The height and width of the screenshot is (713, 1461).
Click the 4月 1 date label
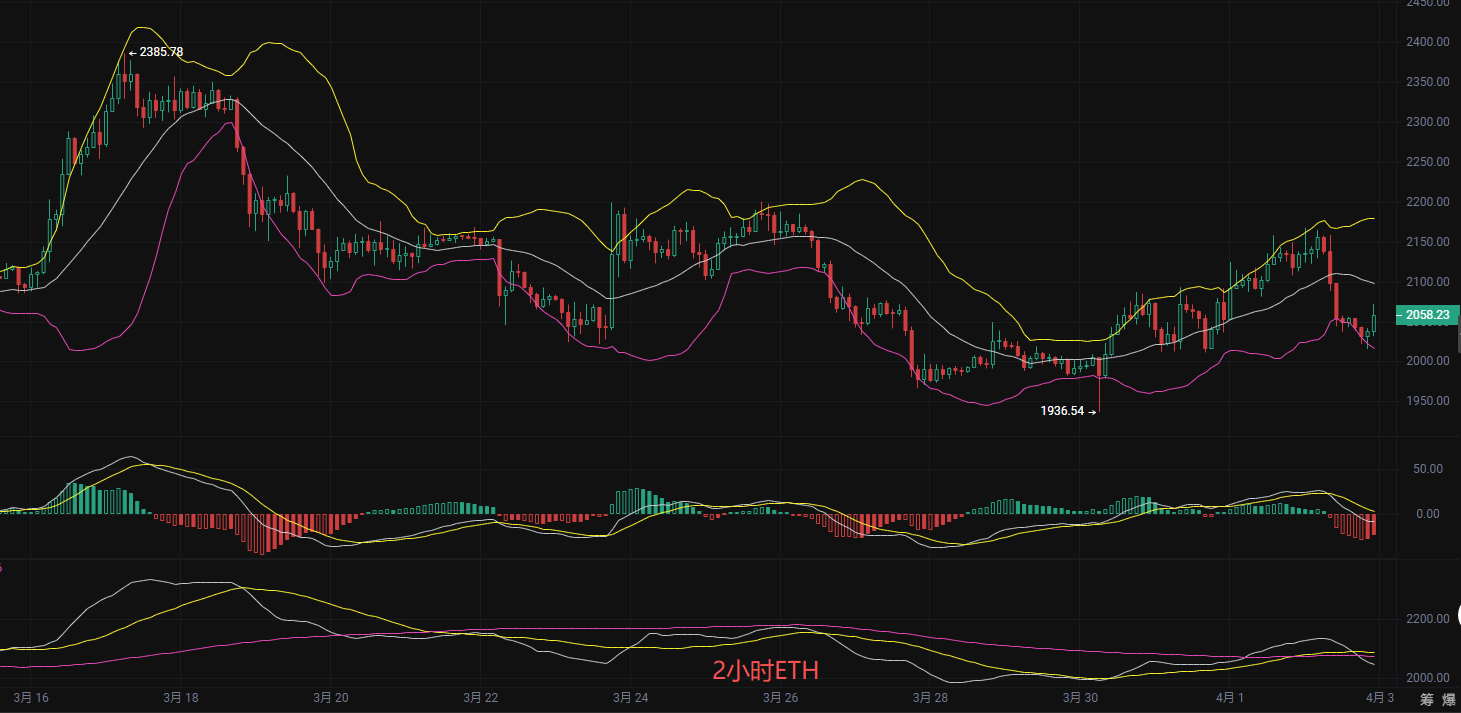pyautogui.click(x=1229, y=697)
